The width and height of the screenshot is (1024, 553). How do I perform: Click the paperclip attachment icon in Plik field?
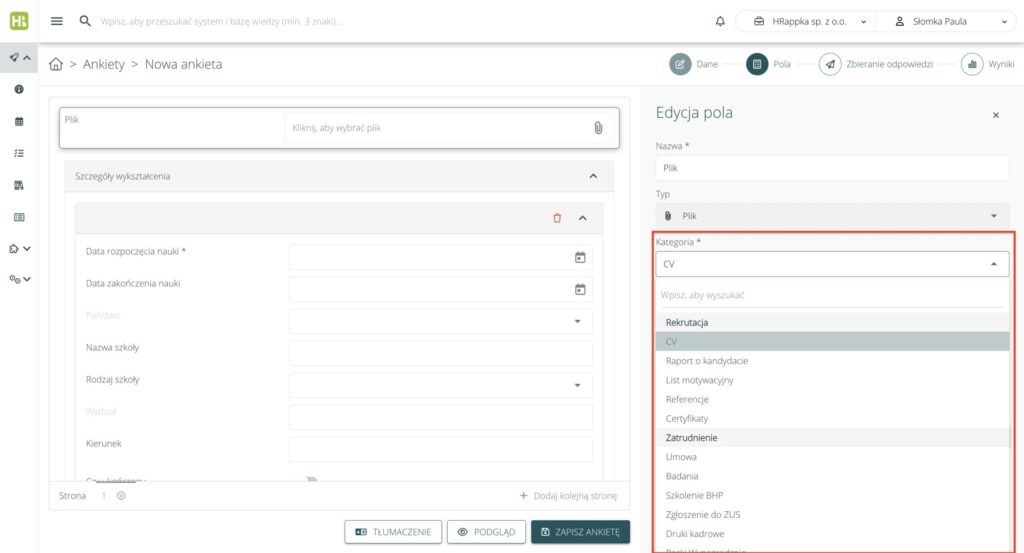tap(598, 128)
